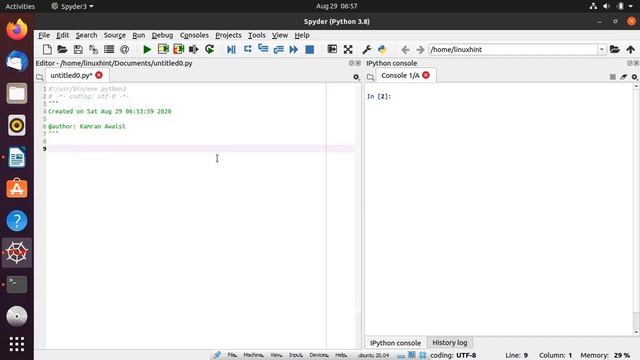Stop the current console command square
Viewport: 640px width, 360px height.
pos(613,77)
